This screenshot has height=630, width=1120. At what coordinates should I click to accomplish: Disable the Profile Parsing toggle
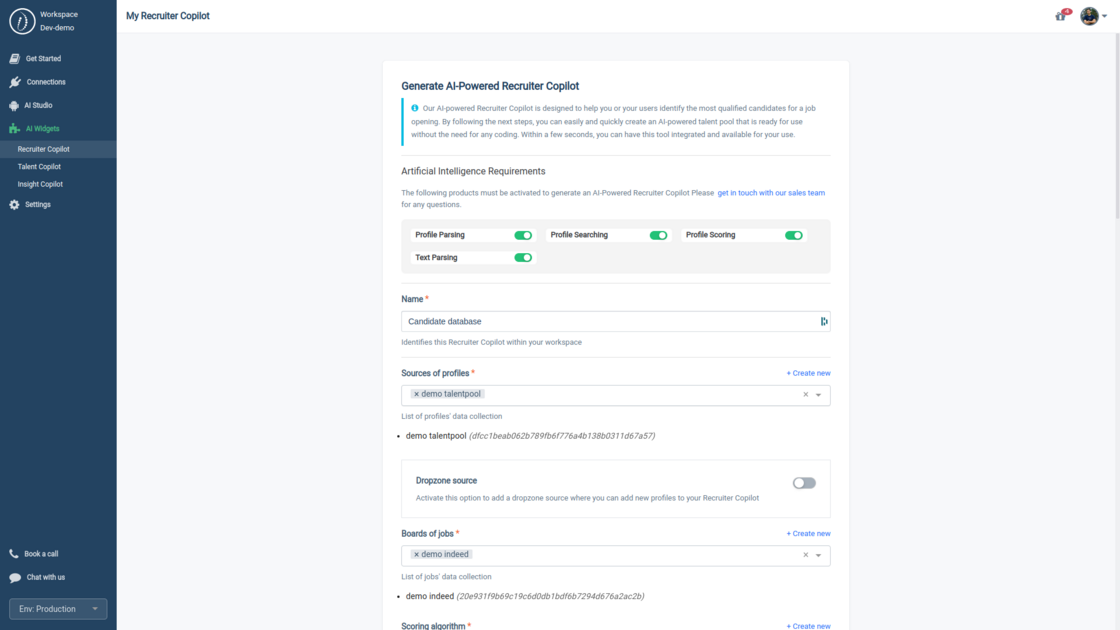pos(524,234)
